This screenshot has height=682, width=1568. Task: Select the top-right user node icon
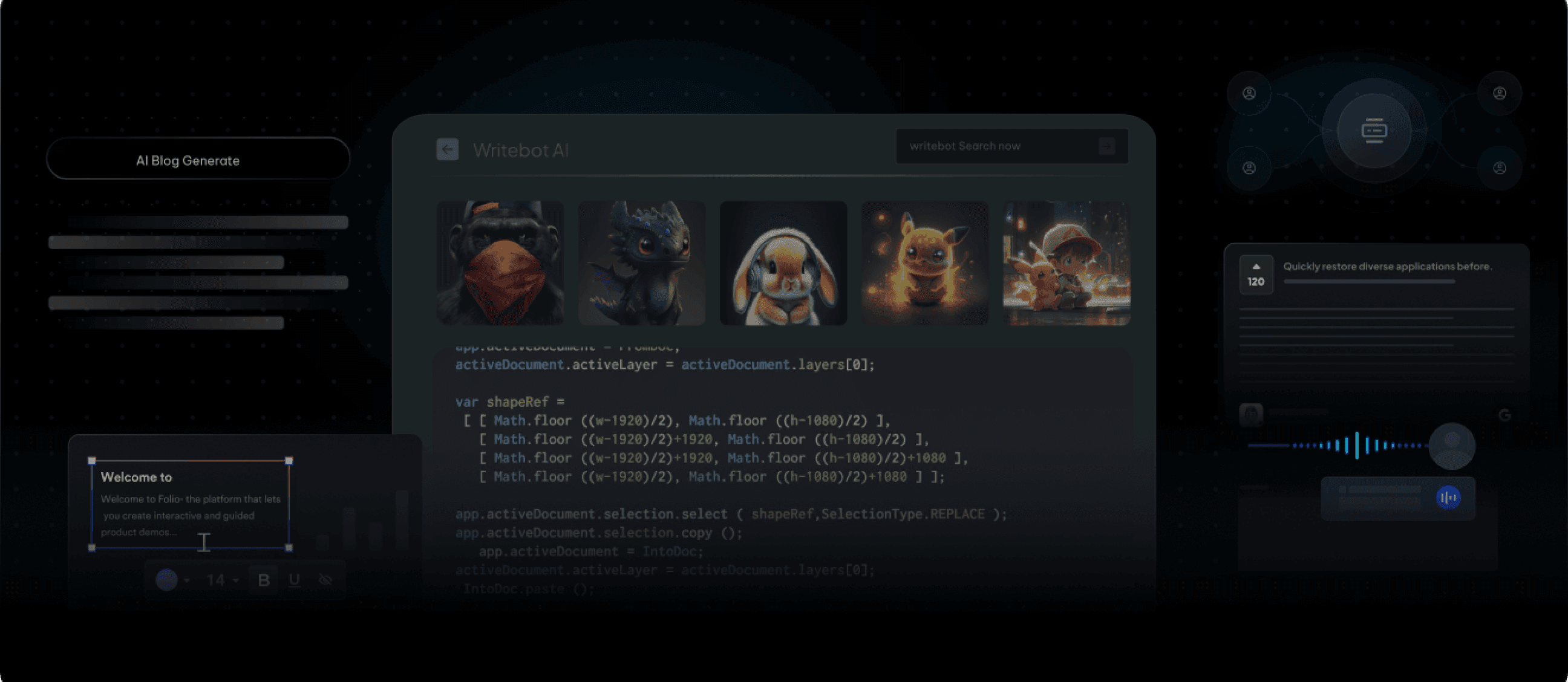click(x=1499, y=93)
